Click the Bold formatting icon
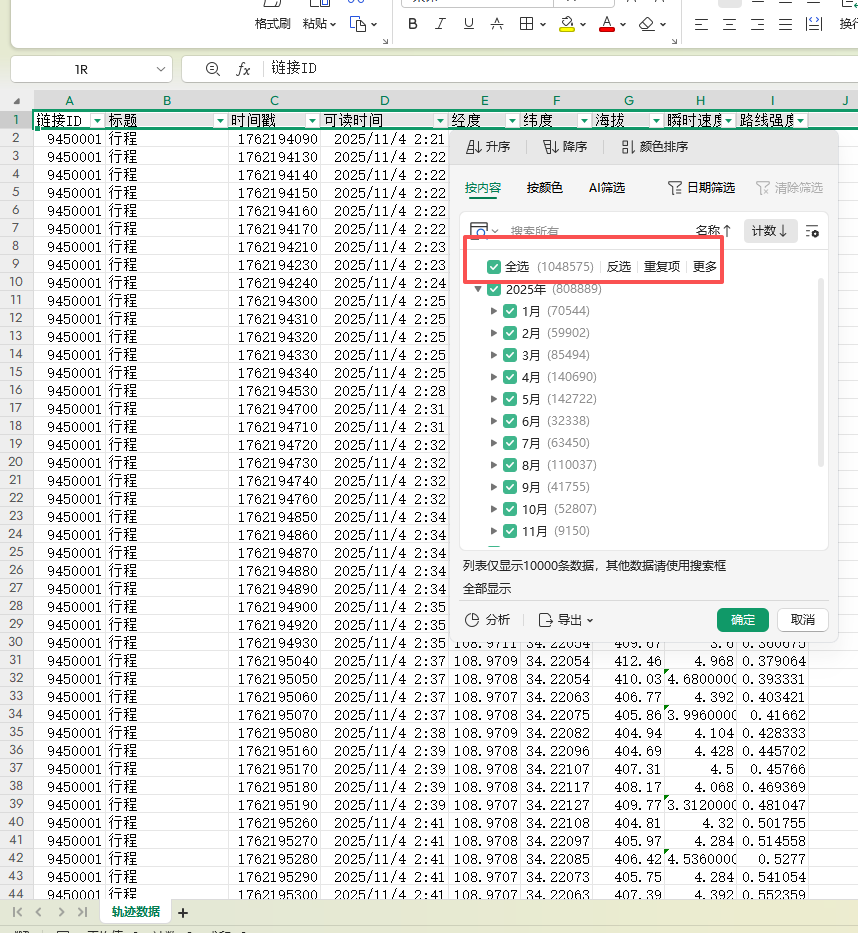Image resolution: width=858 pixels, height=933 pixels. (x=413, y=24)
